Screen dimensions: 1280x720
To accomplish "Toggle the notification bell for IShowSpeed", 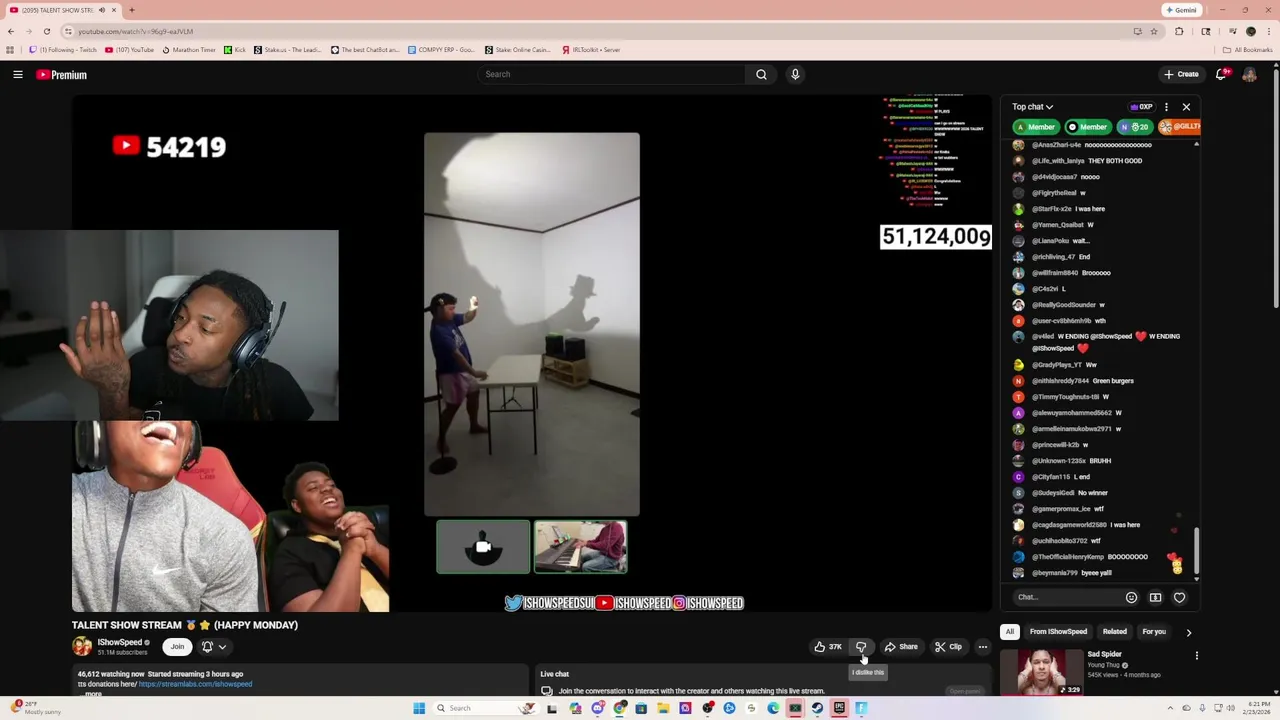I will [207, 647].
